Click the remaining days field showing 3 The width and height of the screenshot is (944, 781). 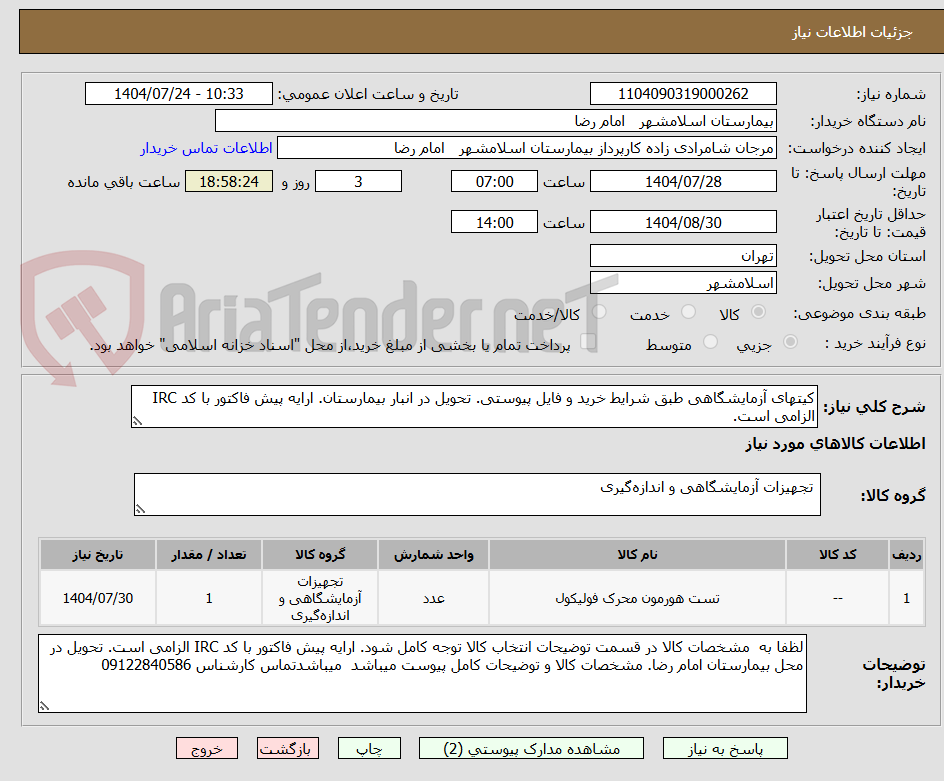358,181
